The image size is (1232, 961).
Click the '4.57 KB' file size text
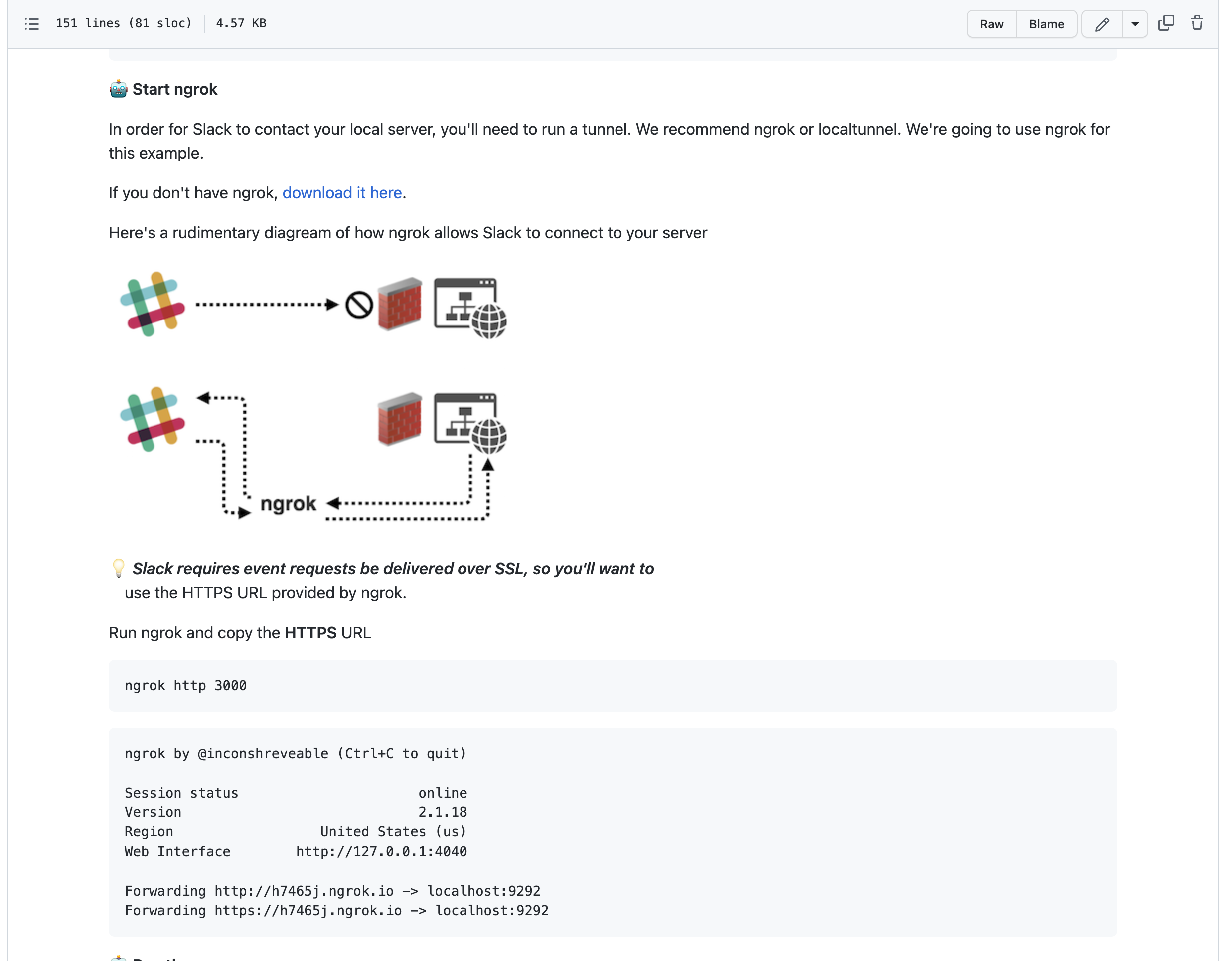(241, 24)
